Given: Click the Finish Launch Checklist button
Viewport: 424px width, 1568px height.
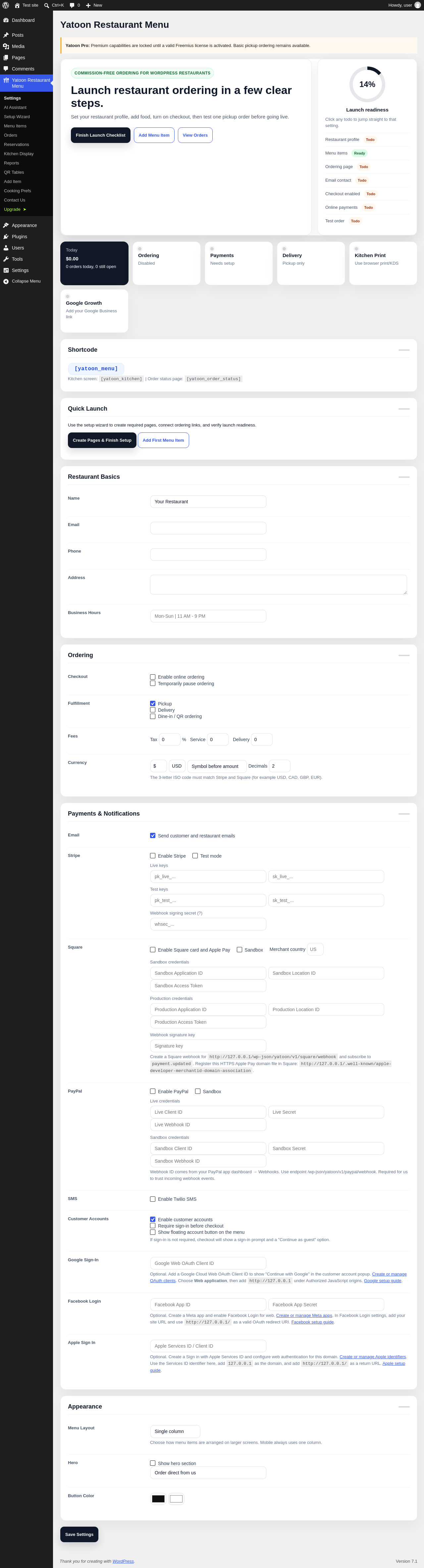Looking at the screenshot, I should (x=100, y=135).
